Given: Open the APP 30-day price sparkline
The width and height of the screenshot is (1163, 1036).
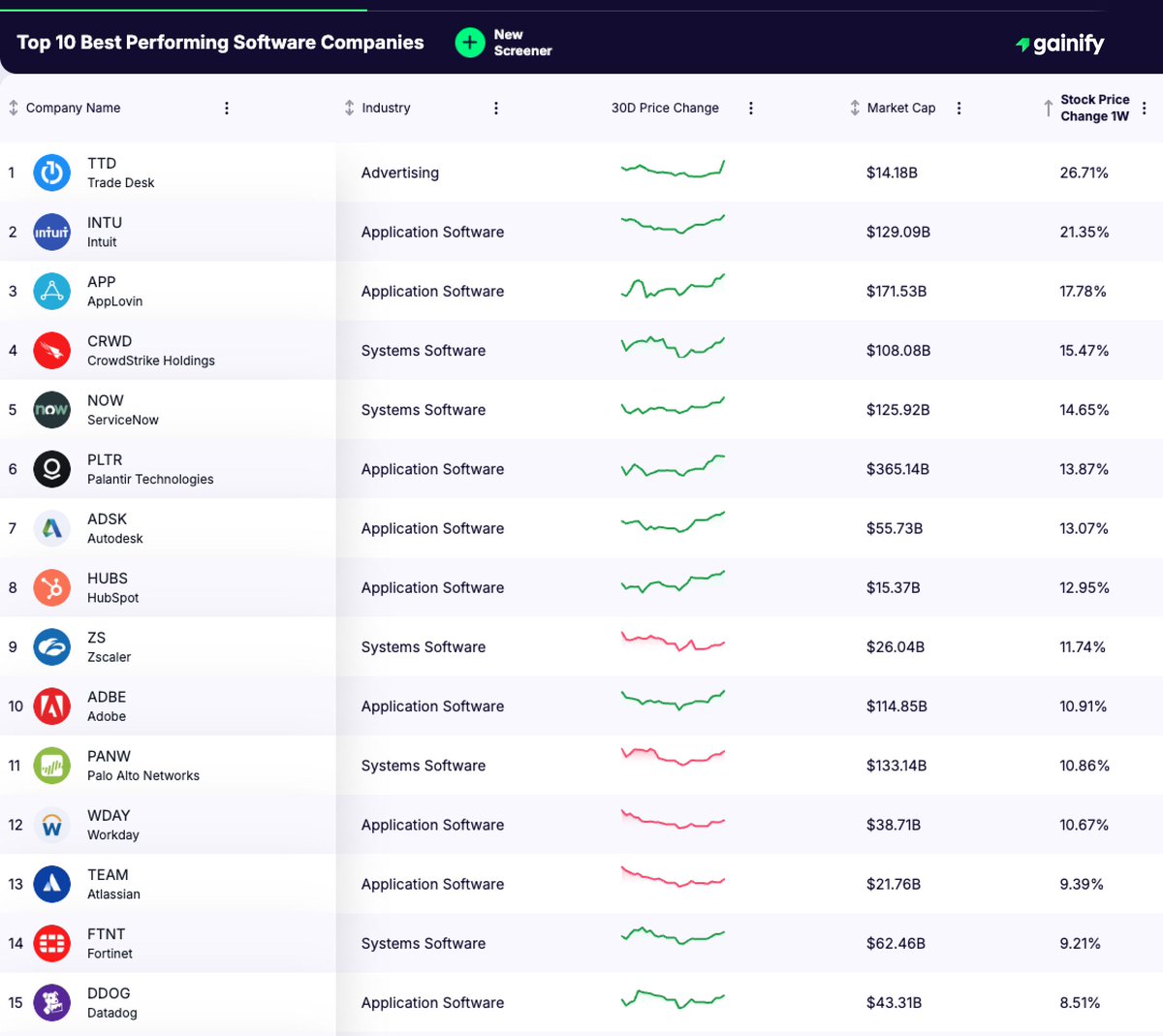Looking at the screenshot, I should pos(673,287).
